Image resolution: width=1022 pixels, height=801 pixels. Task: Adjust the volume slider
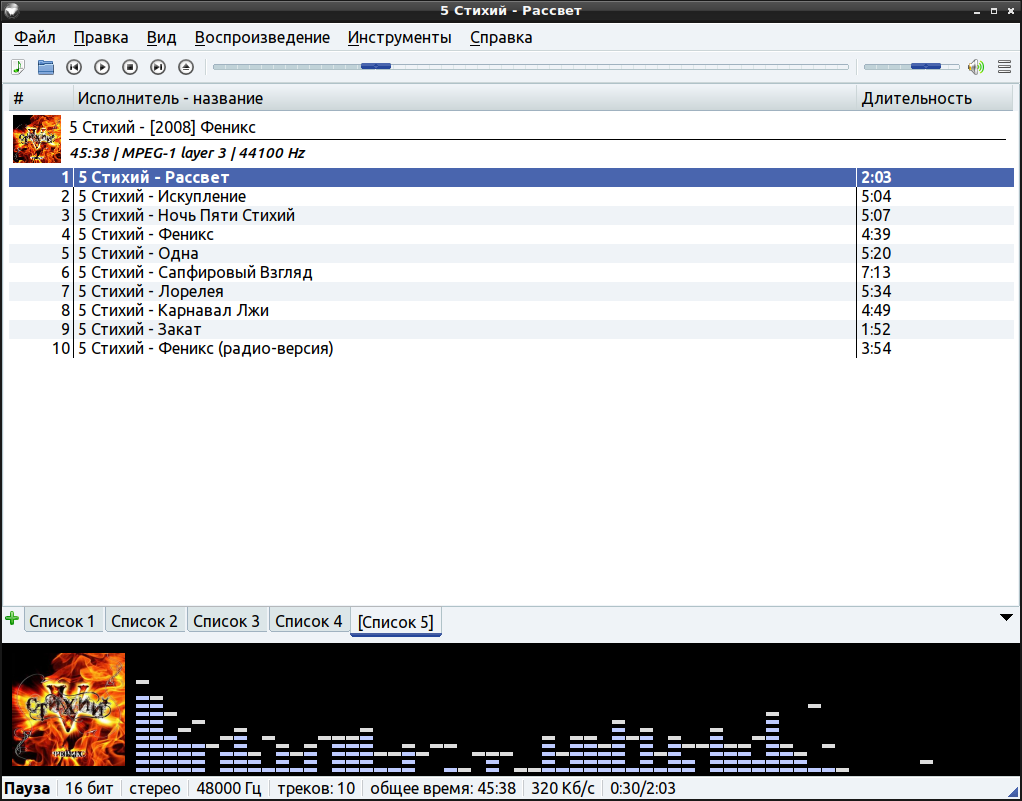click(910, 67)
